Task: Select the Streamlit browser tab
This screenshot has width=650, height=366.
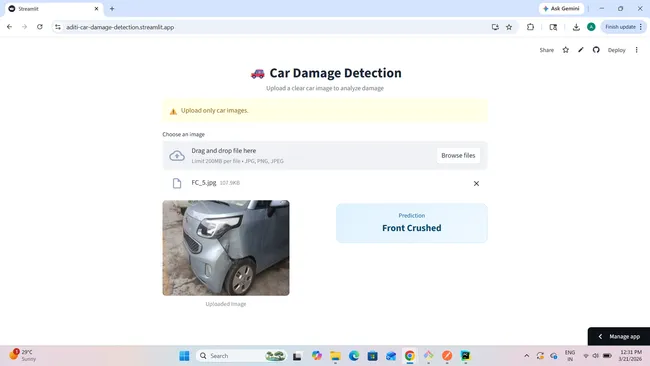Action: (x=53, y=9)
